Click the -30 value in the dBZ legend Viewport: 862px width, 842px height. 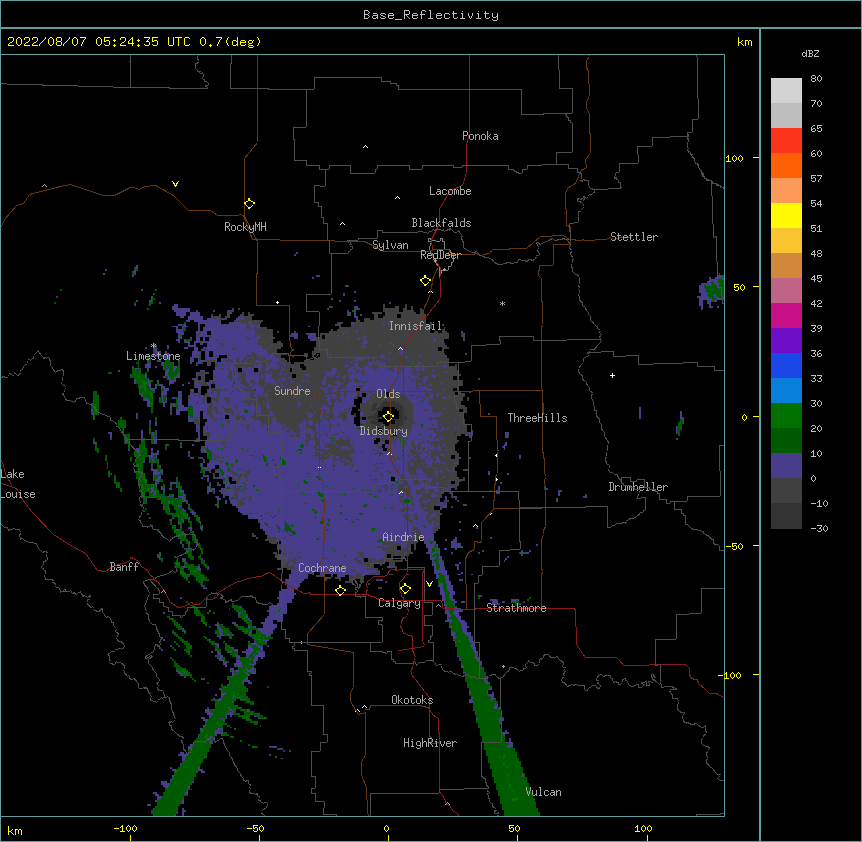819,528
